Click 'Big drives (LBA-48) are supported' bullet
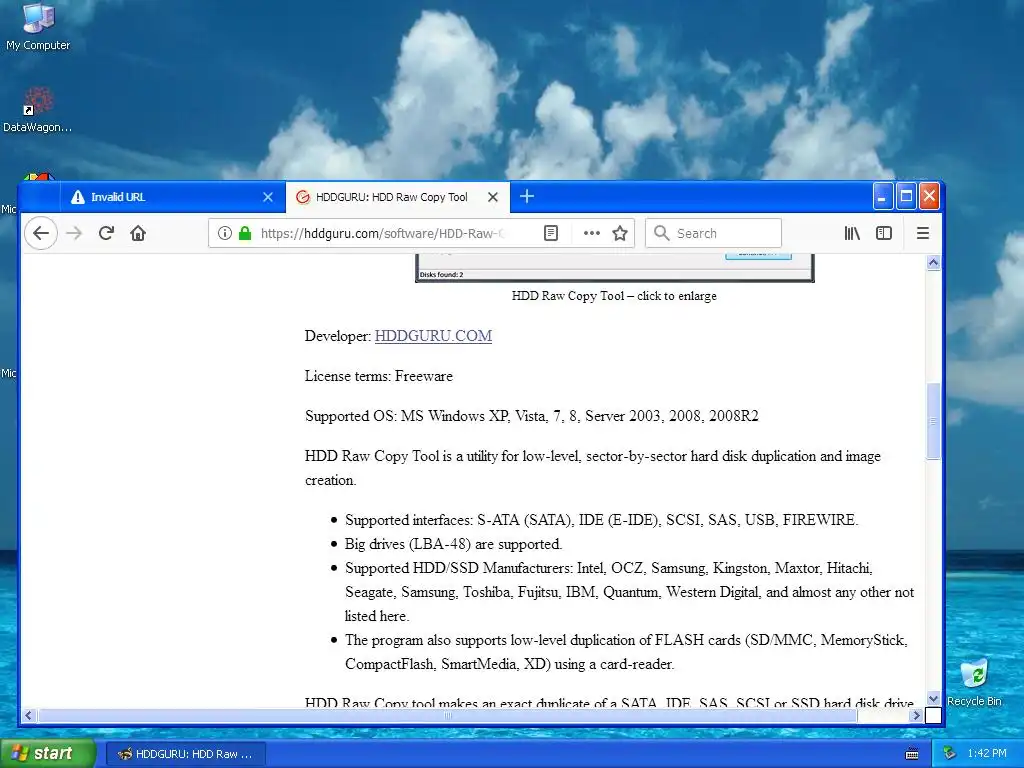Screen dimensions: 1024x768 click(x=453, y=544)
